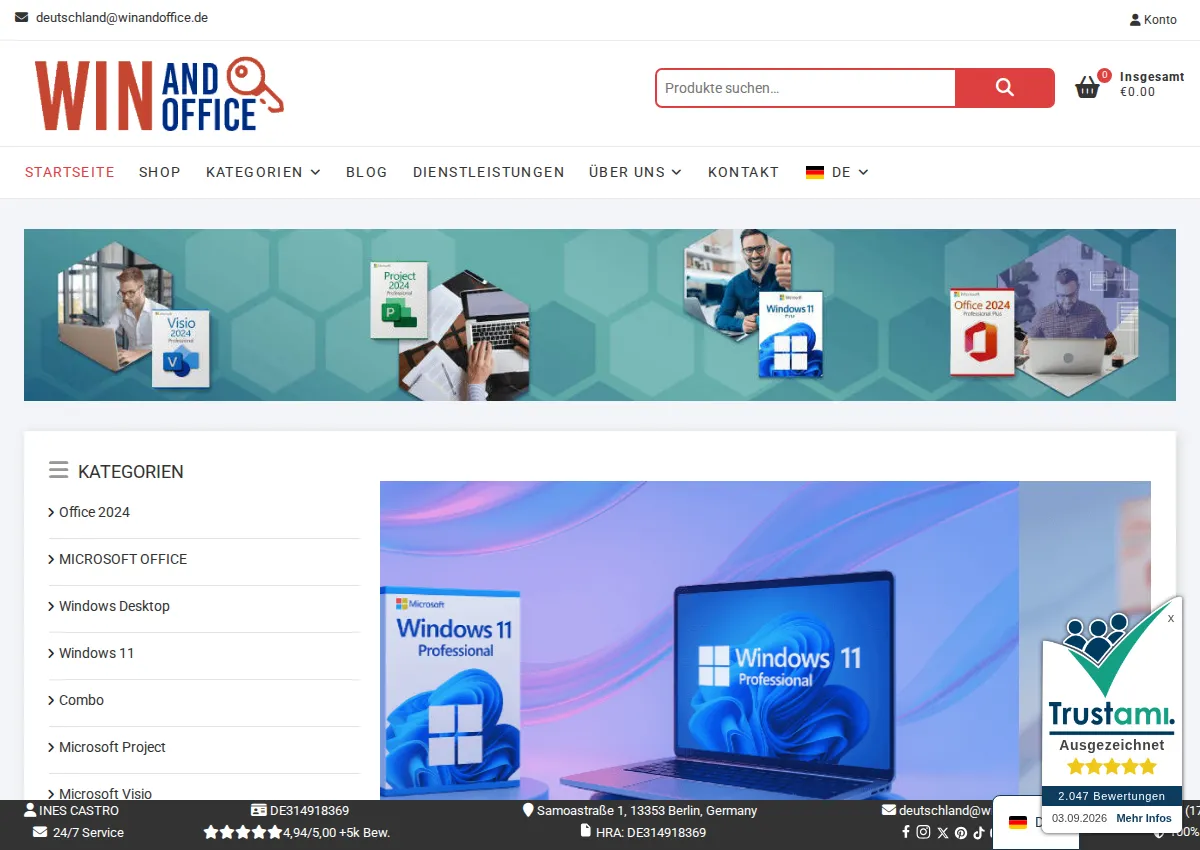Click deutschland@winandoffice.de email link
Screen dimensions: 1200x850
(122, 18)
